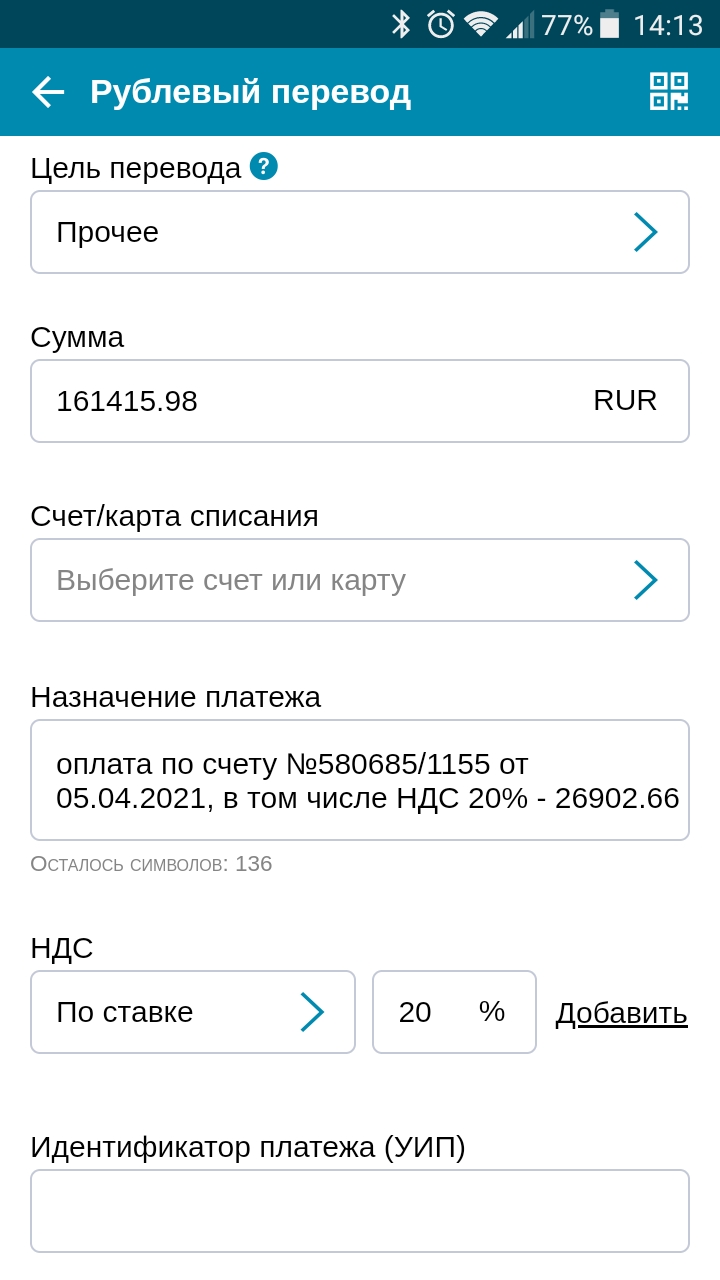The height and width of the screenshot is (1280, 720).
Task: Open the QR code scanner icon
Action: click(x=669, y=91)
